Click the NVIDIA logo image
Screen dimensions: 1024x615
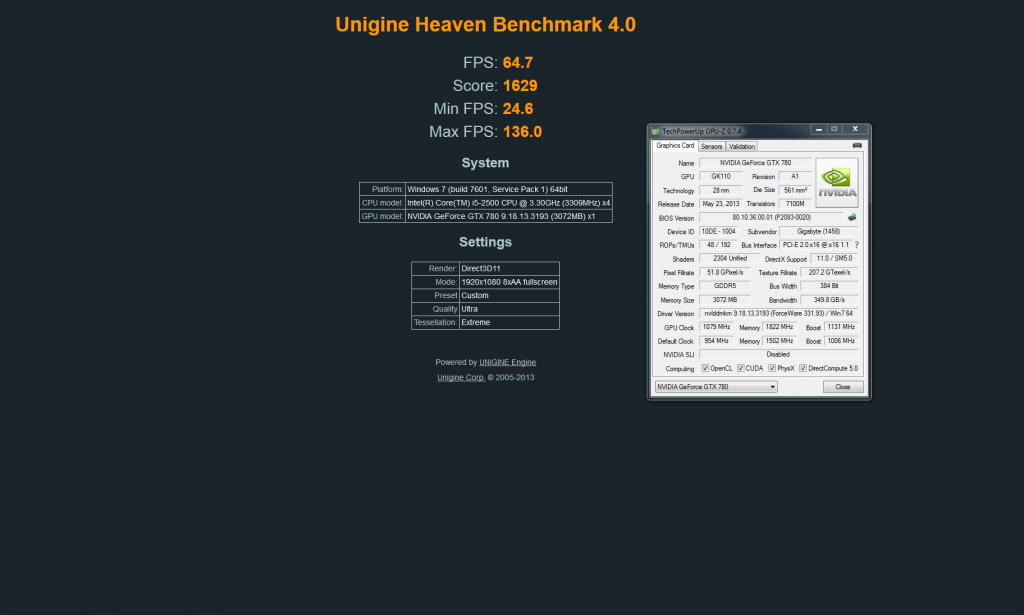tap(836, 182)
